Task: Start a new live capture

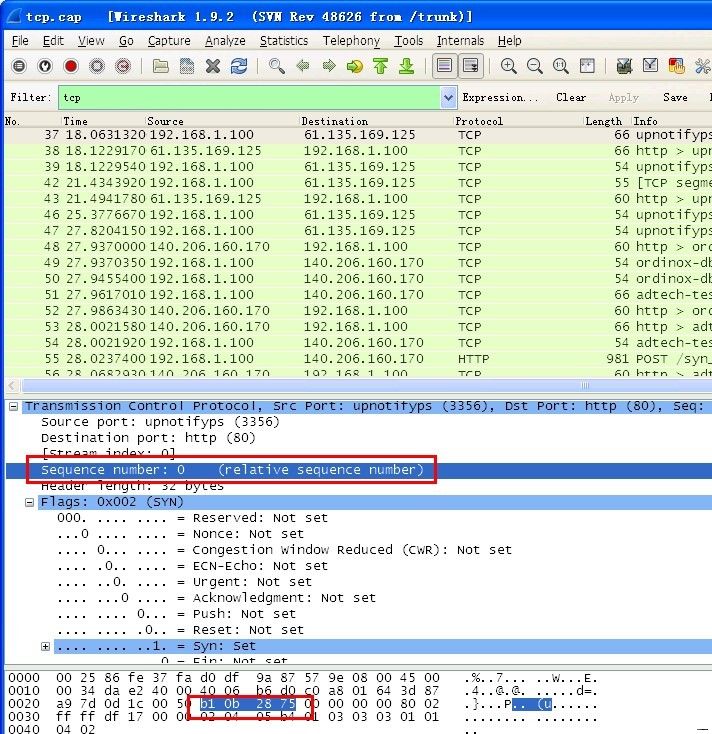Action: (71, 66)
